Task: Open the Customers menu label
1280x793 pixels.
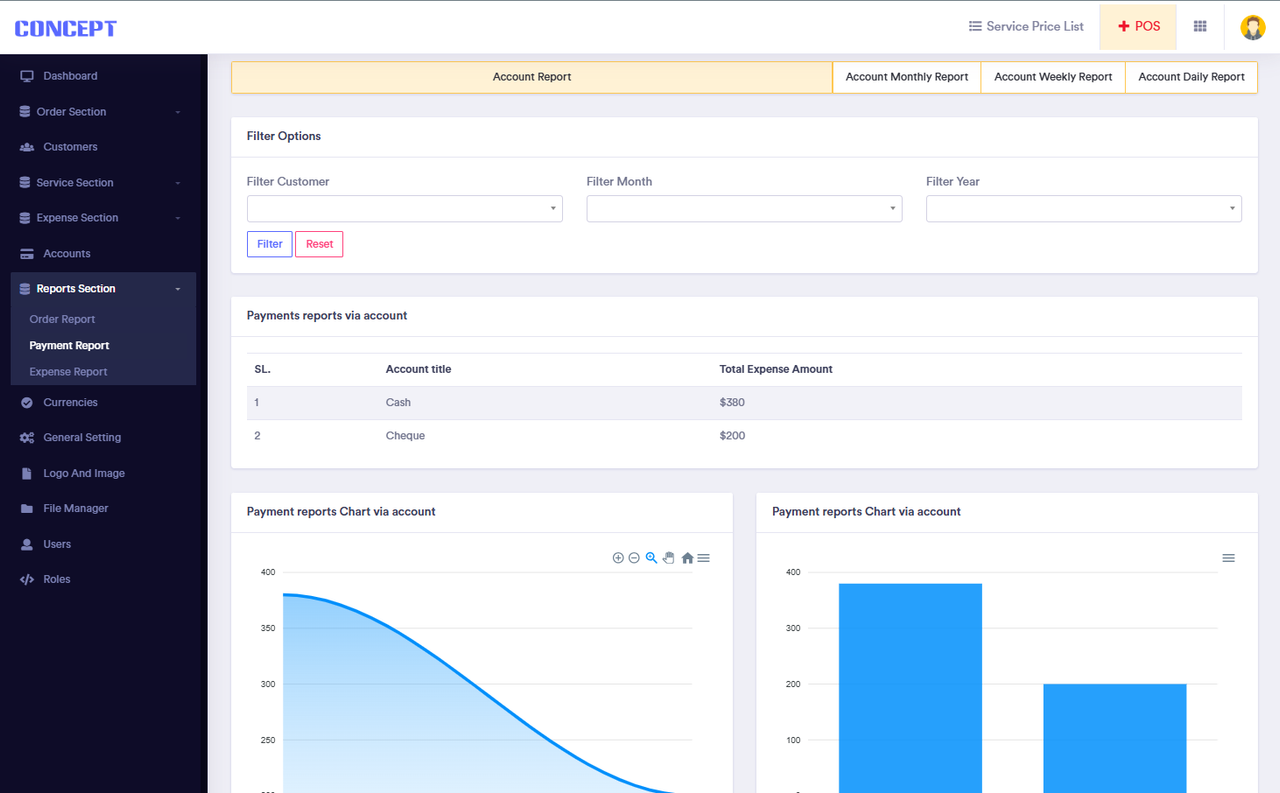Action: (x=70, y=147)
